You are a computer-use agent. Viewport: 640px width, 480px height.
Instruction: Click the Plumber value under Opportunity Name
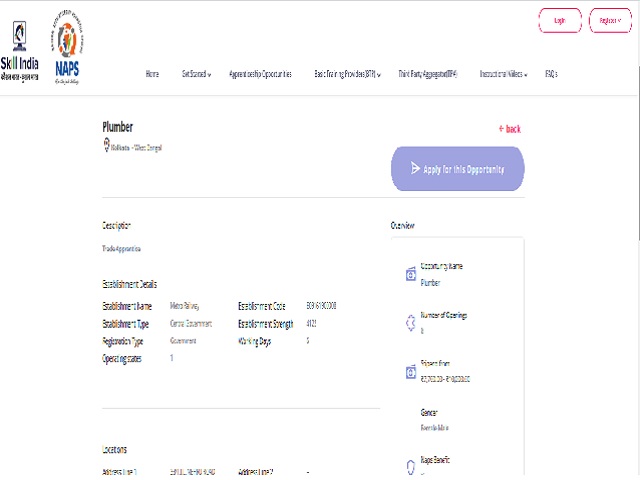(430, 282)
